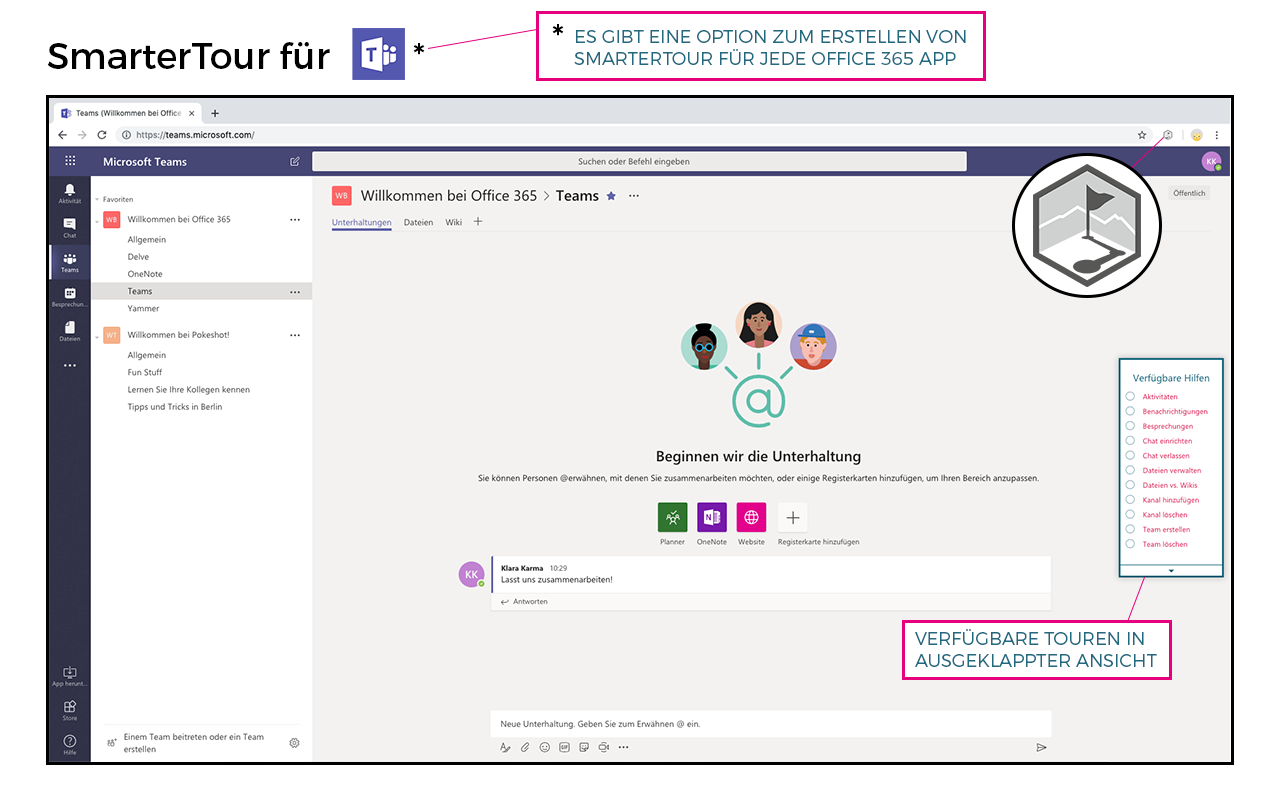Click the Team erstellen tour link
Viewport: 1280px width, 800px height.
(1166, 529)
